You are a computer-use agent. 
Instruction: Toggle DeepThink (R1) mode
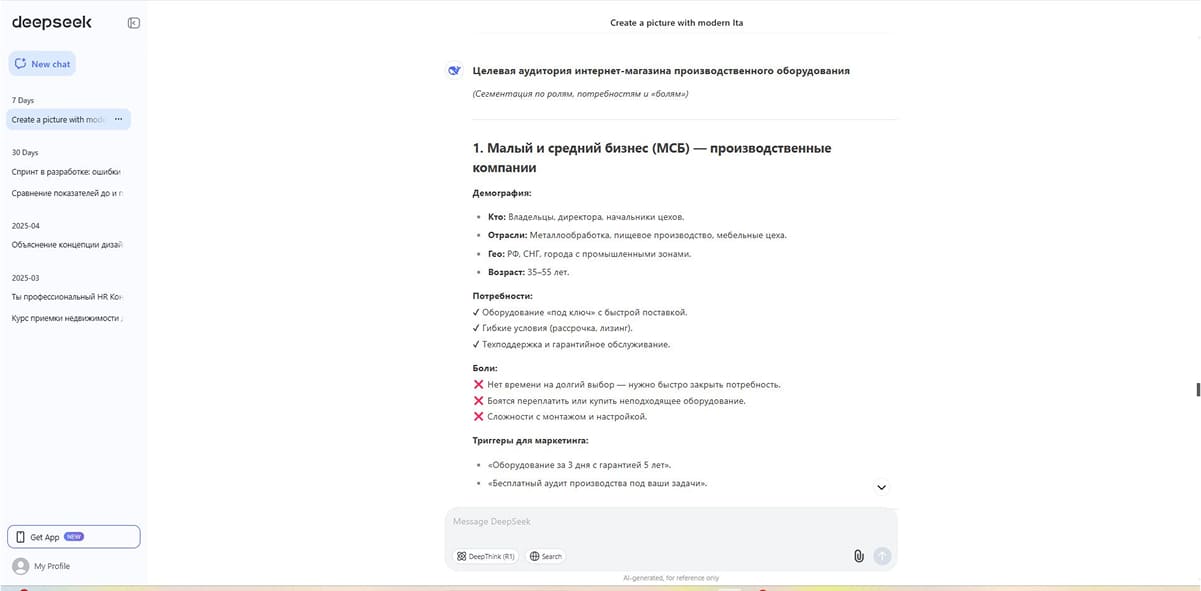click(x=485, y=556)
